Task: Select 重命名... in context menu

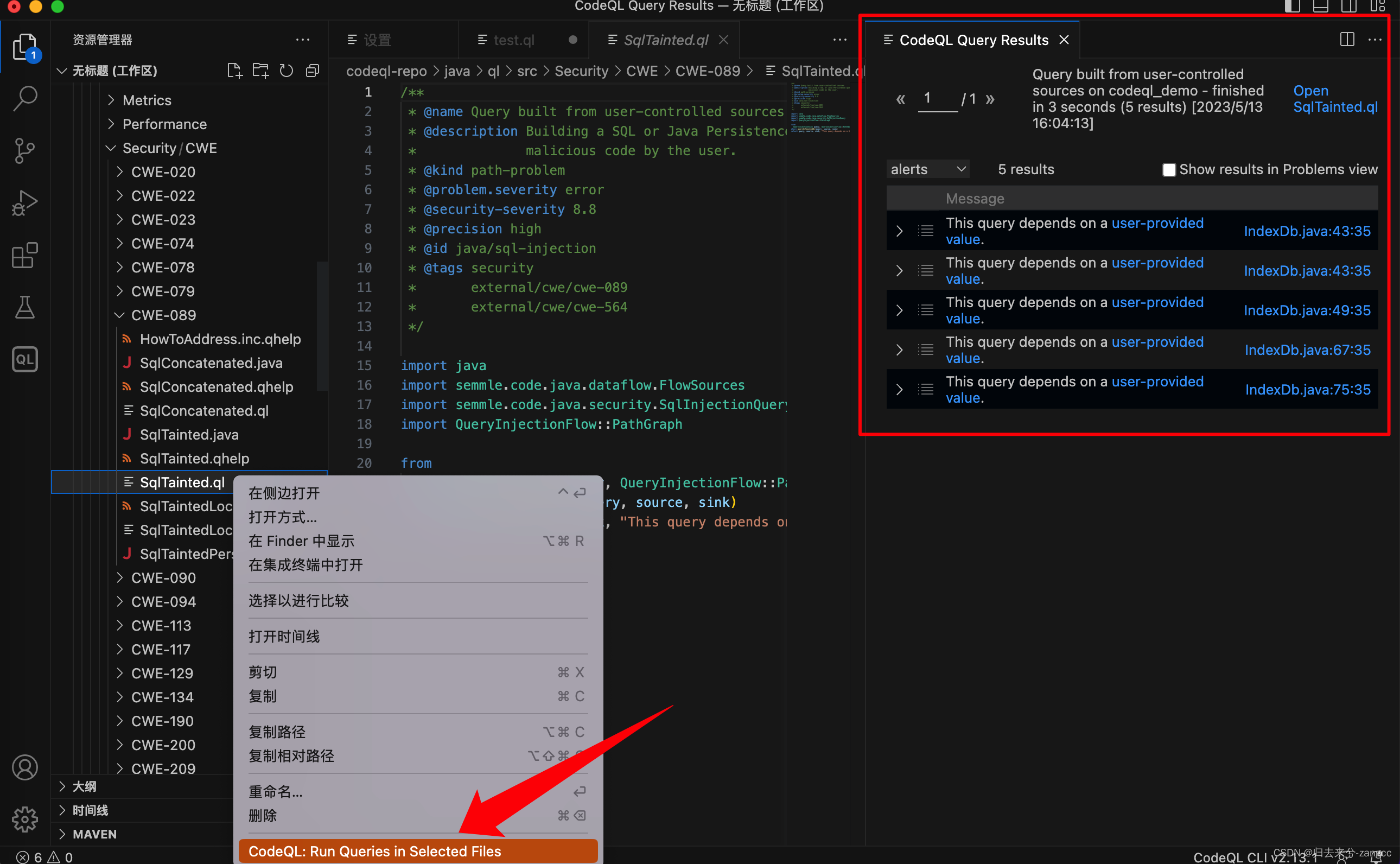Action: [417, 792]
